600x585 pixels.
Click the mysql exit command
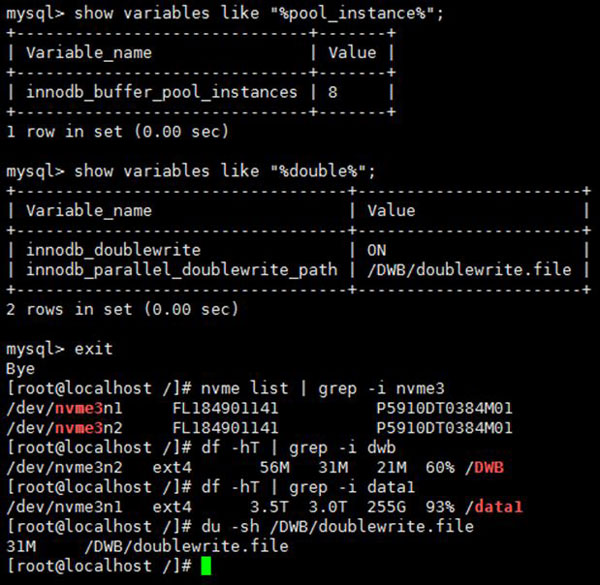tap(93, 349)
